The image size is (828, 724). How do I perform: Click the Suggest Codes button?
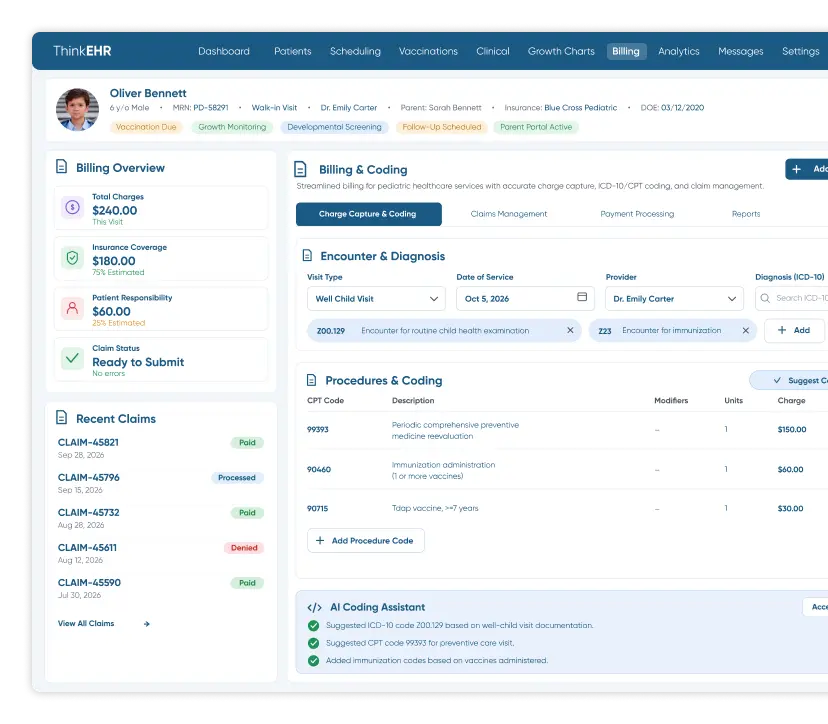[x=789, y=380]
